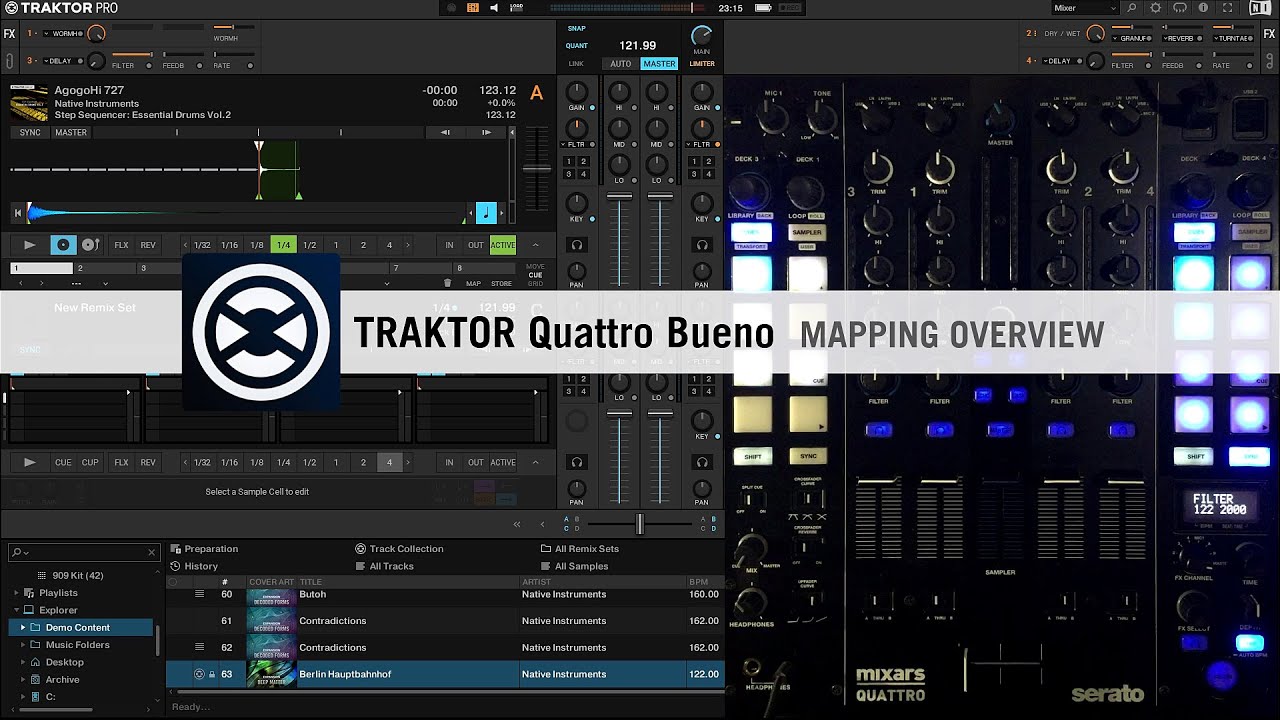Click deck A tempo fader handle
Screen dimensions: 1280x720
click(537, 167)
